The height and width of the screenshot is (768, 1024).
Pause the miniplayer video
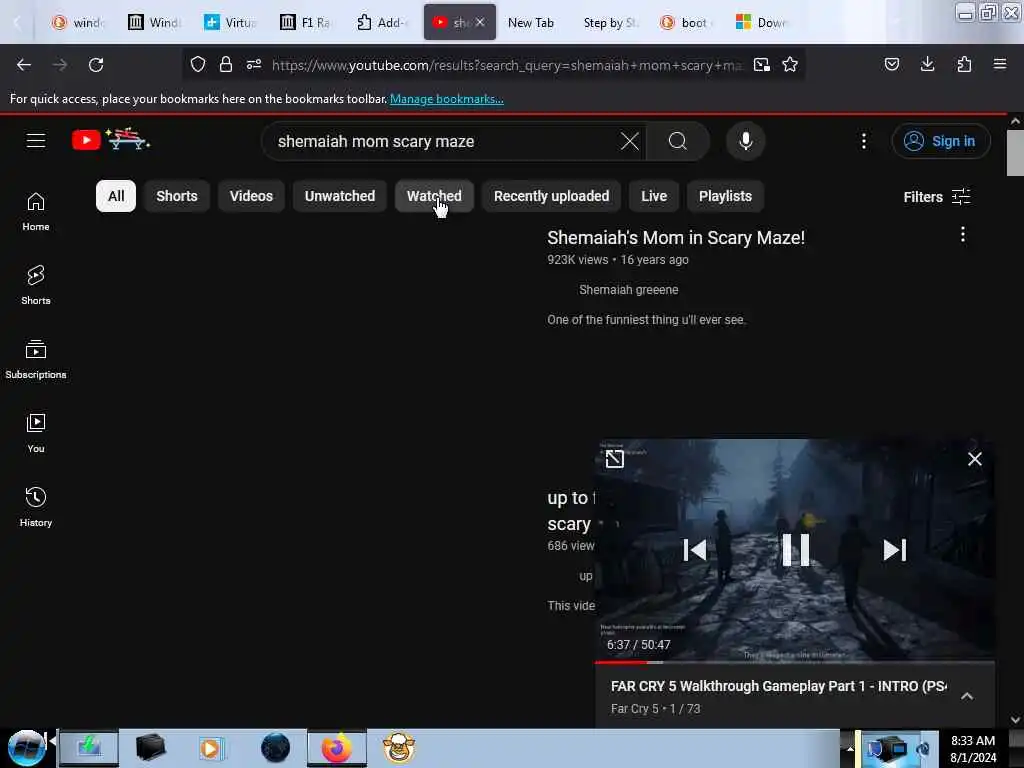[795, 550]
